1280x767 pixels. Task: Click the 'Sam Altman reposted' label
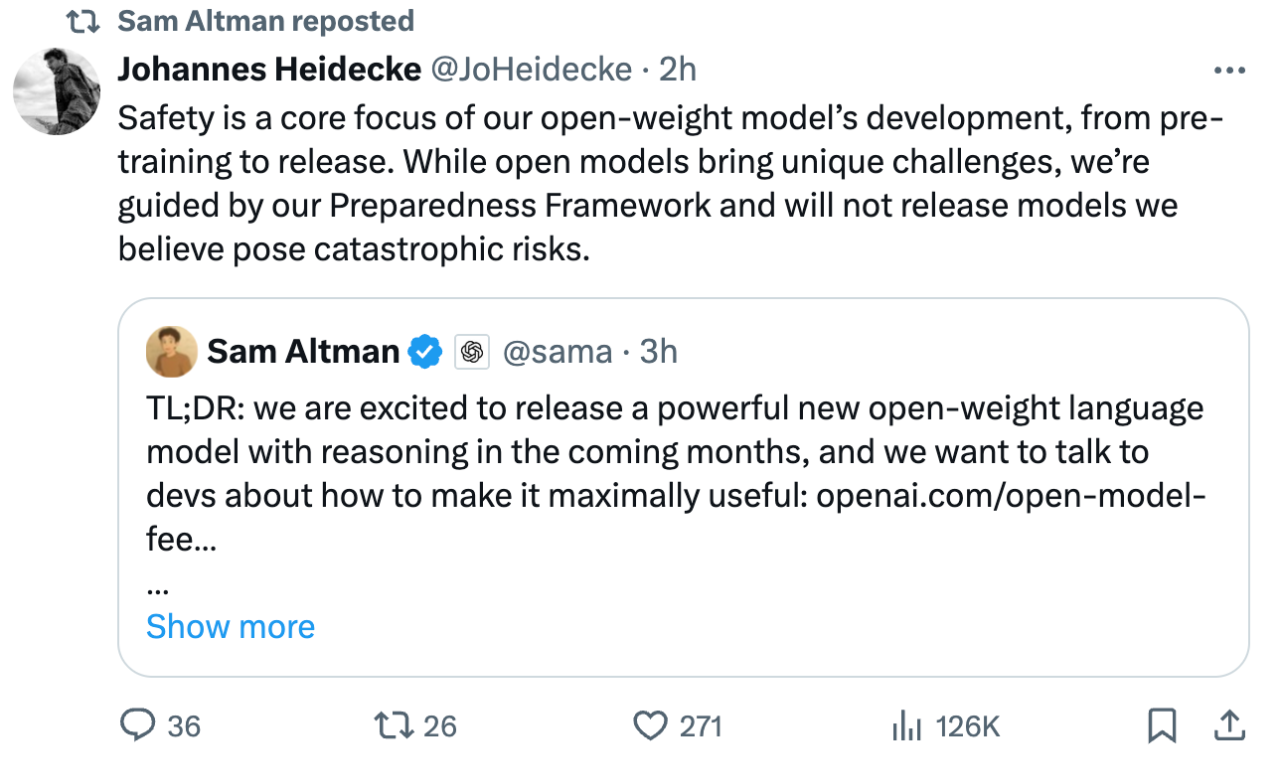point(266,21)
